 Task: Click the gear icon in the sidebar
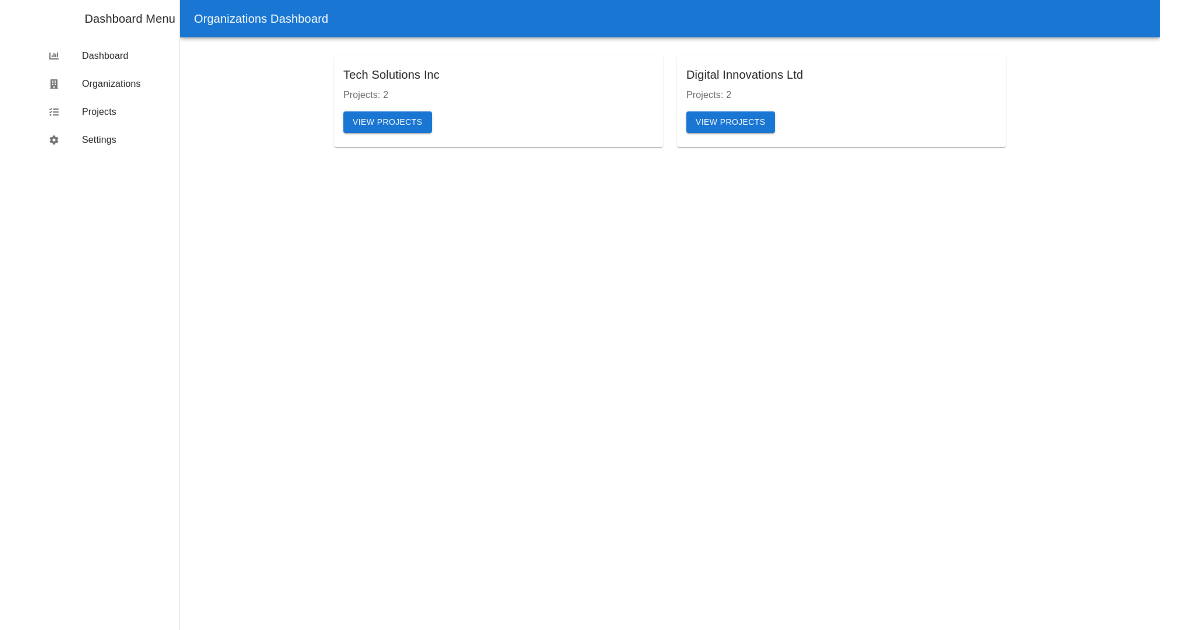[53, 140]
